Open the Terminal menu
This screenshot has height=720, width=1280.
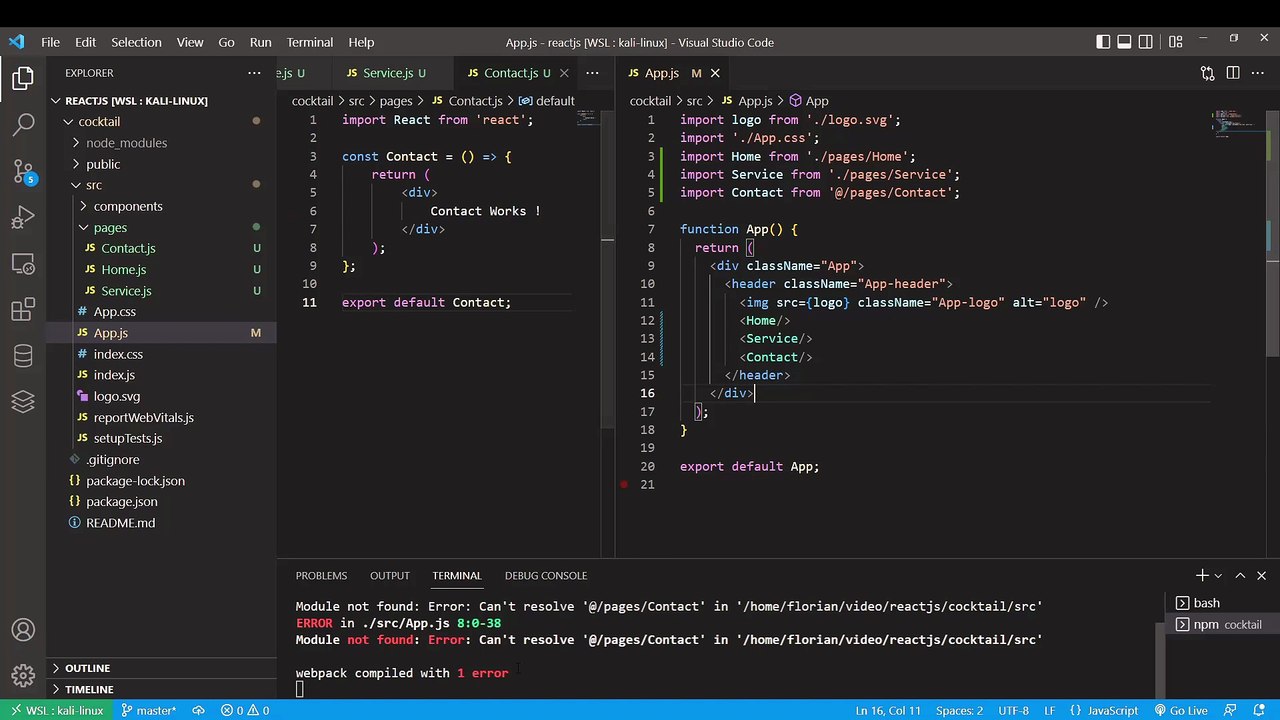click(x=310, y=42)
